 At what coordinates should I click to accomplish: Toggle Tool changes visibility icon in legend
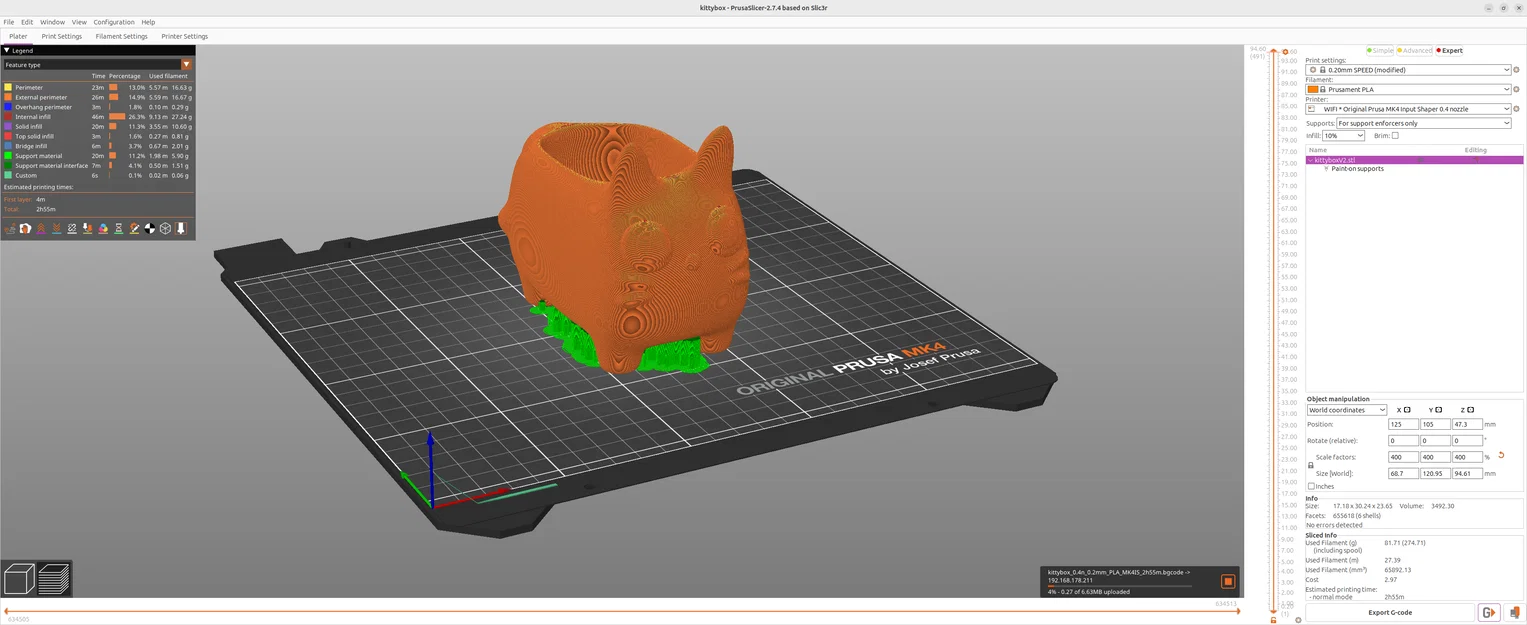[x=87, y=228]
